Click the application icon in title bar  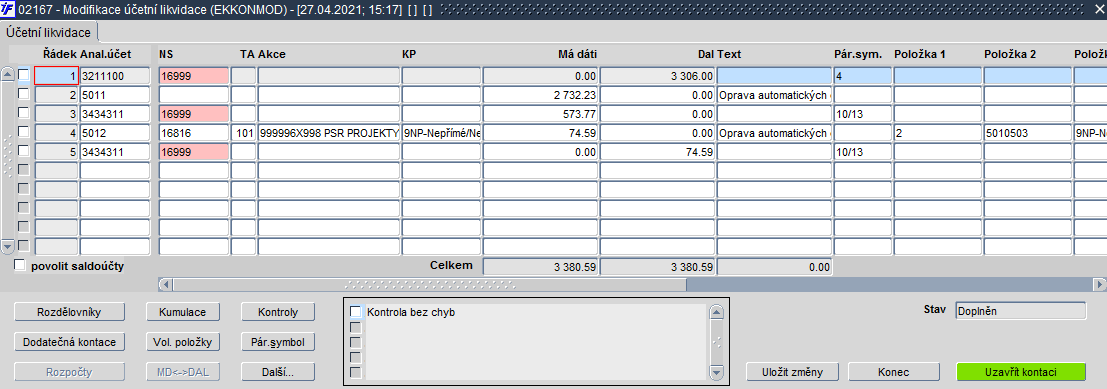coord(8,11)
